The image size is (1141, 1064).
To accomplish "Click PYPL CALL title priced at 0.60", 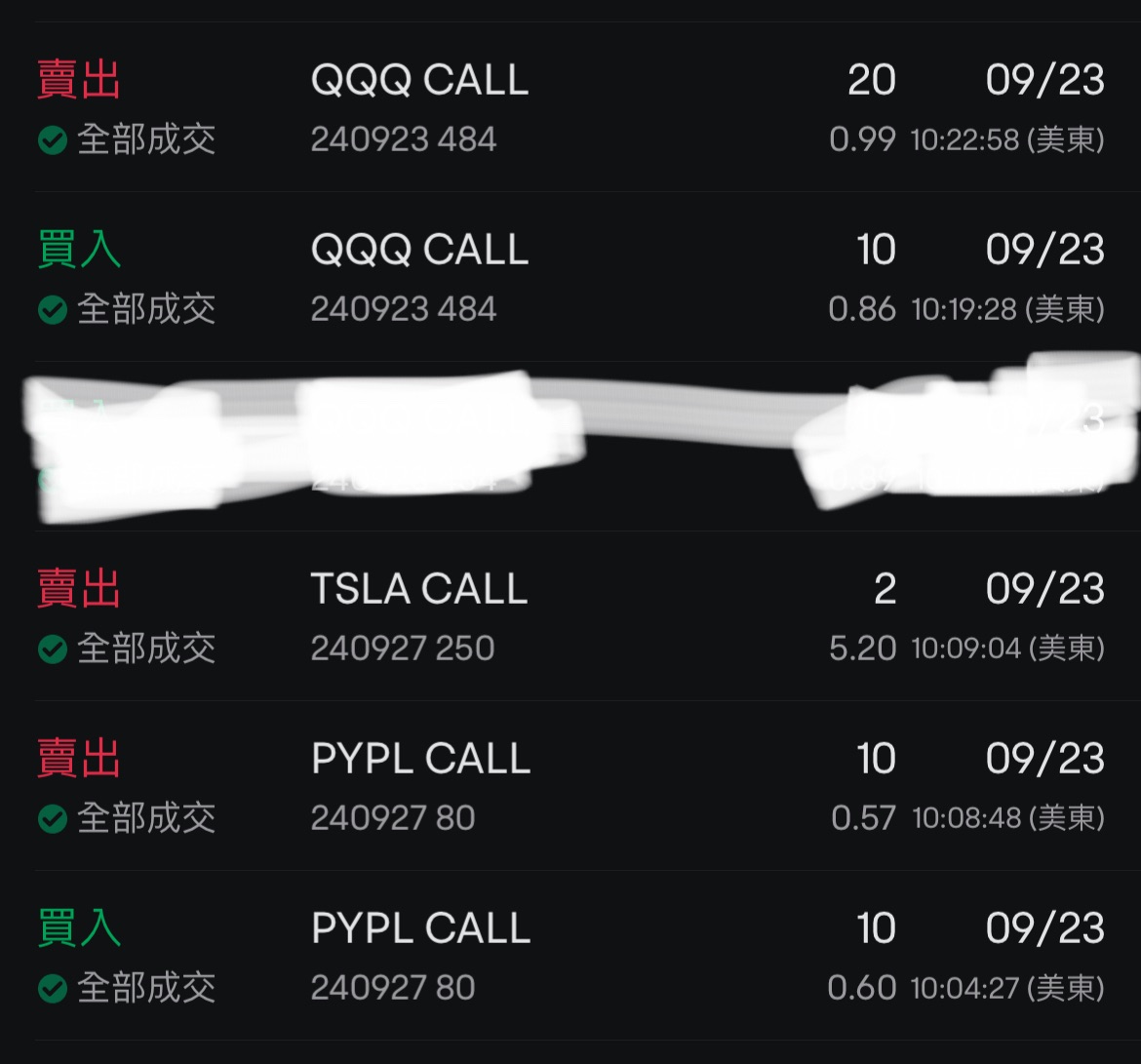I will (x=420, y=928).
